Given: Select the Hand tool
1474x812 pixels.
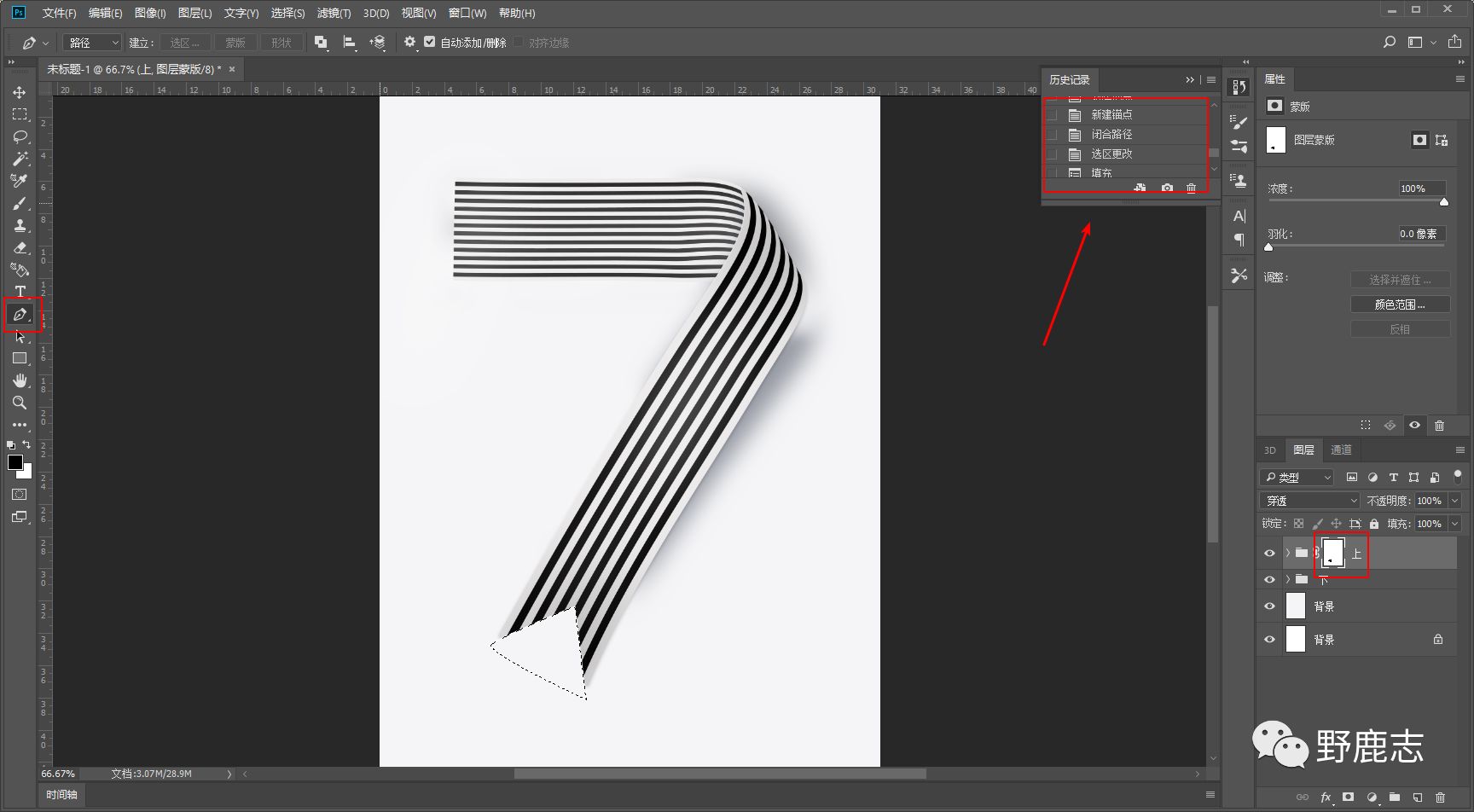Looking at the screenshot, I should pos(20,380).
